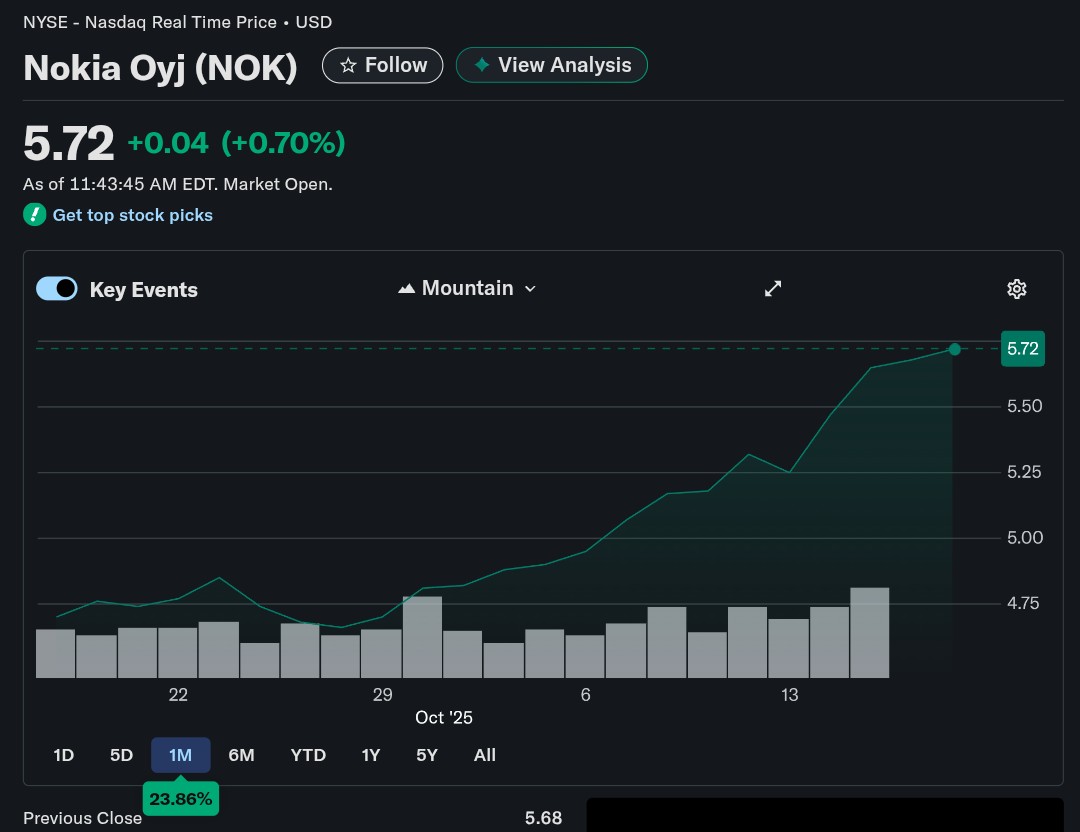Click the 5.25 axis label
The width and height of the screenshot is (1080, 832).
click(x=1024, y=472)
